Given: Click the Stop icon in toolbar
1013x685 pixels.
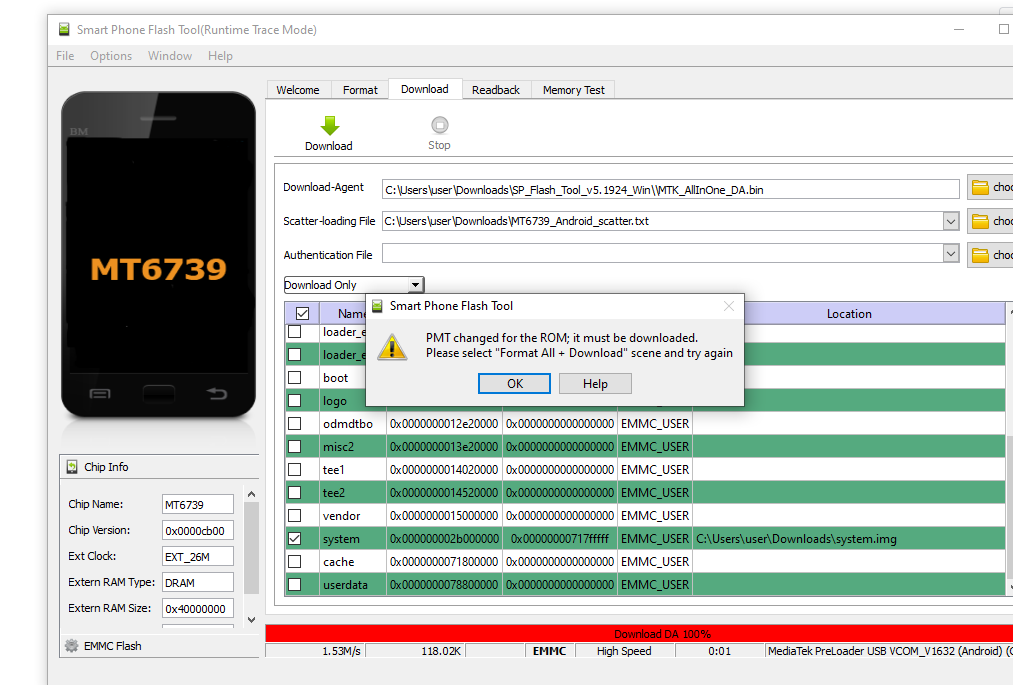Looking at the screenshot, I should tap(439, 125).
